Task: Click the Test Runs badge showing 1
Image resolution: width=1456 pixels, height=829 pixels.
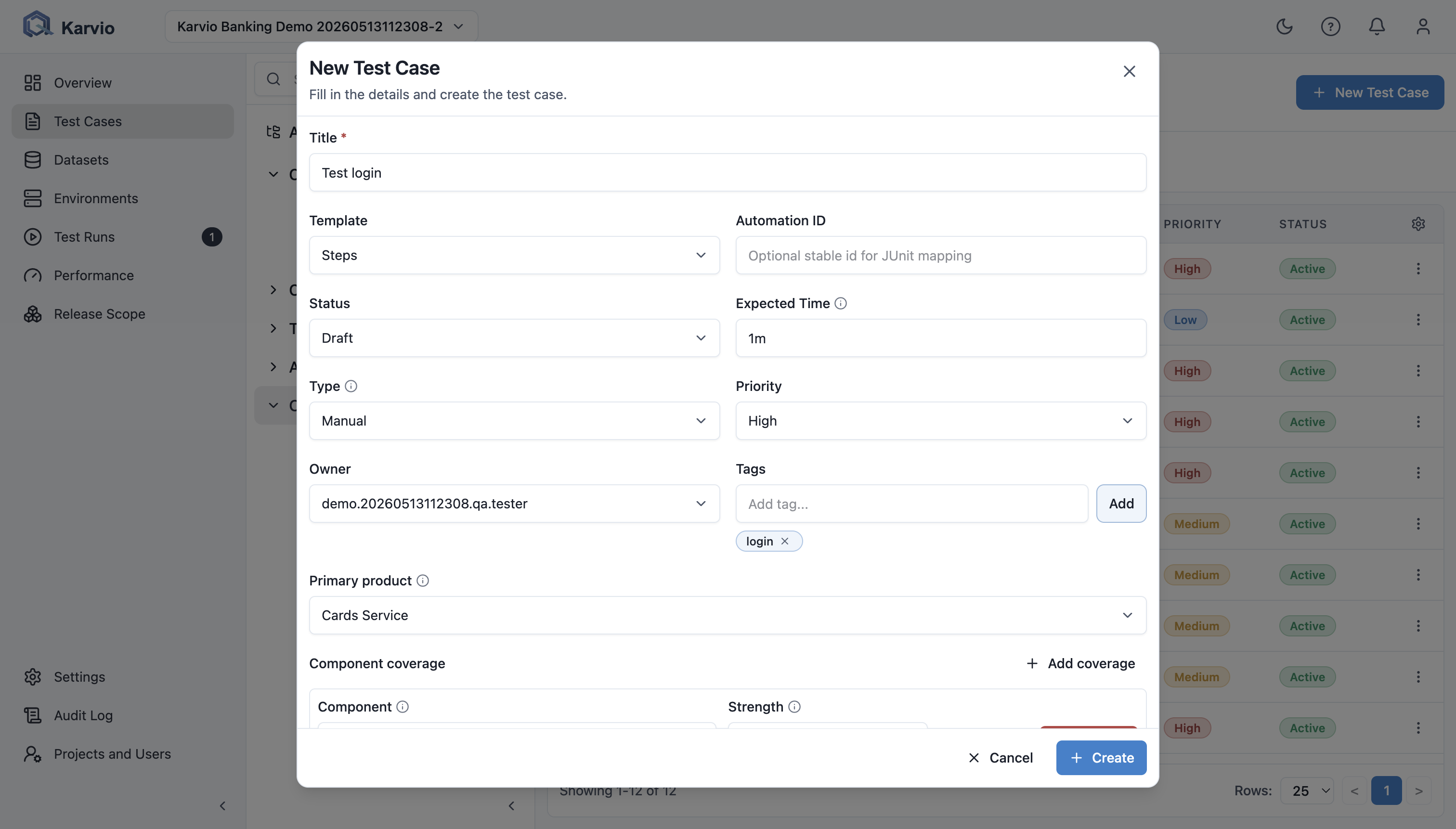Action: tap(212, 237)
